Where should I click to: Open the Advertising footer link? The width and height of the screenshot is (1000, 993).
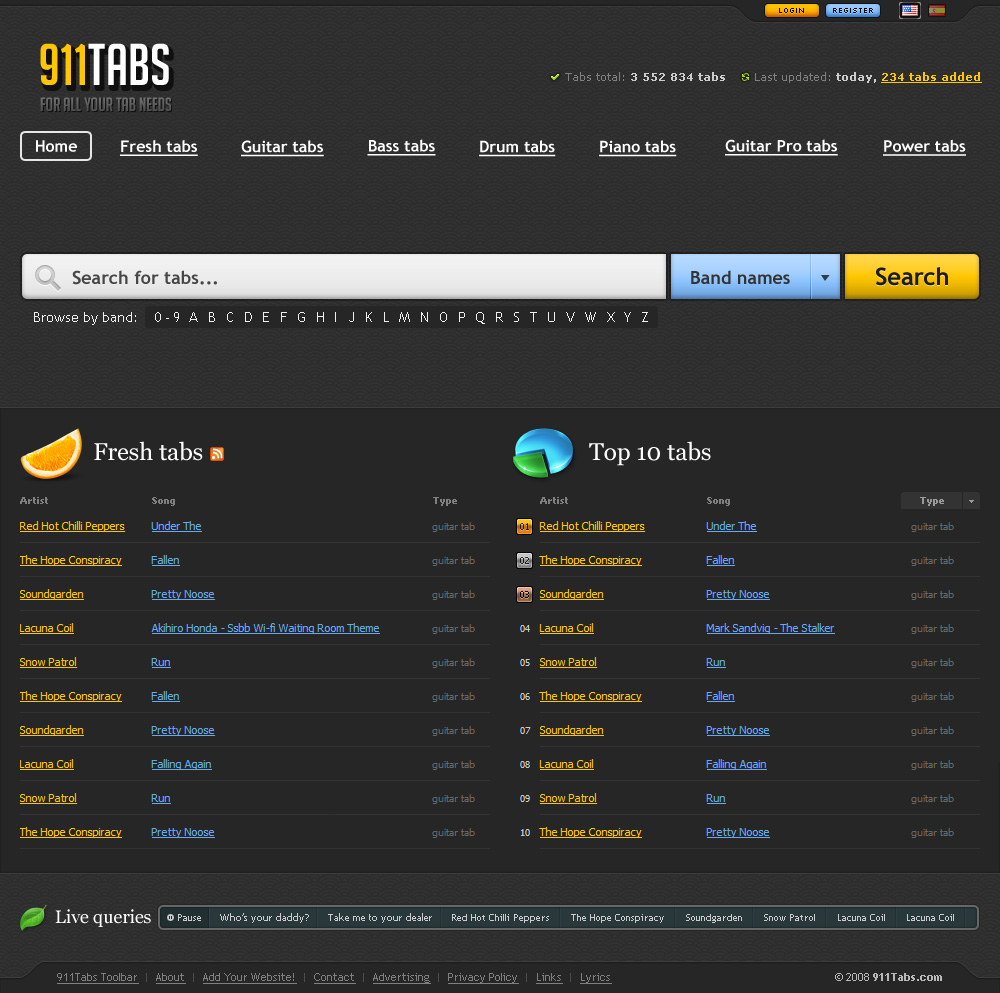coord(401,977)
